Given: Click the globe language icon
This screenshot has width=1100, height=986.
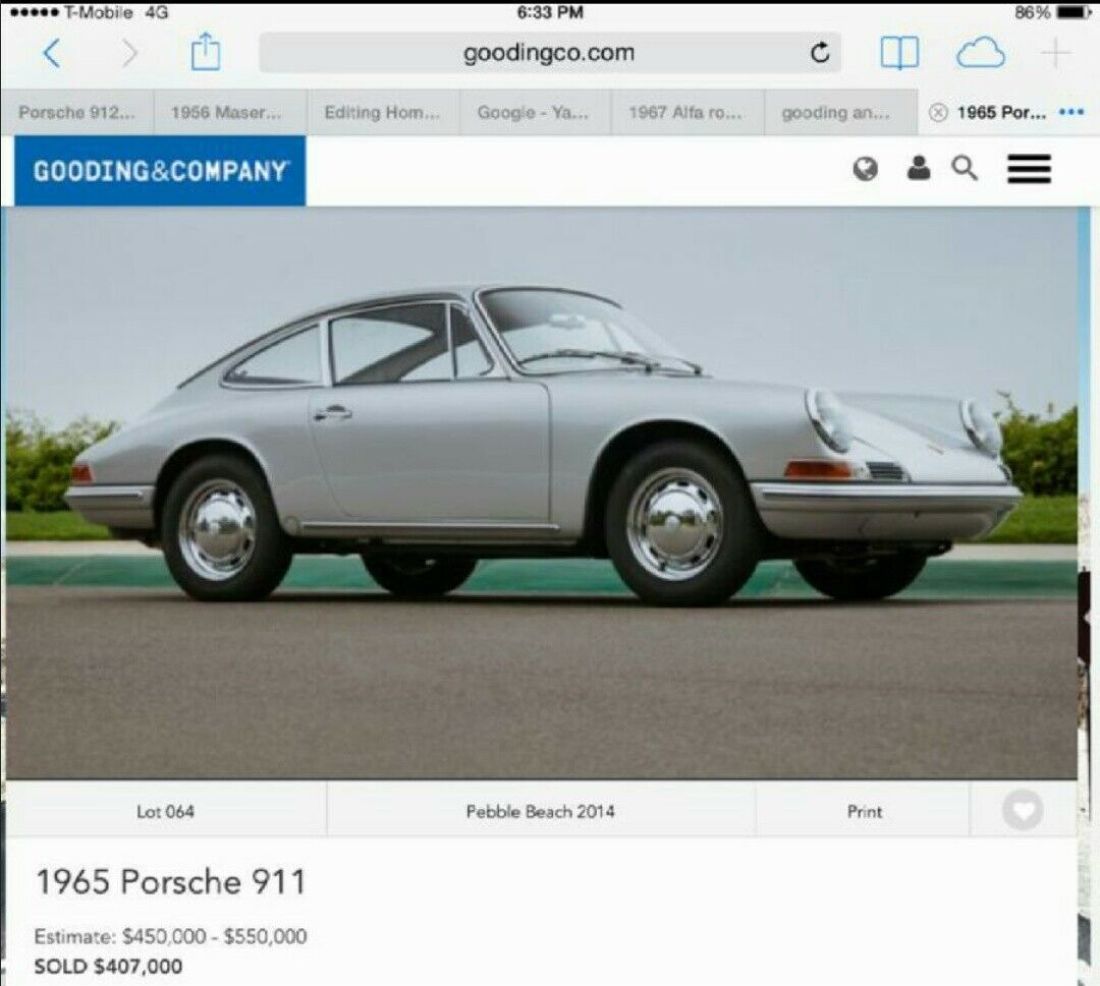Looking at the screenshot, I should tap(865, 169).
